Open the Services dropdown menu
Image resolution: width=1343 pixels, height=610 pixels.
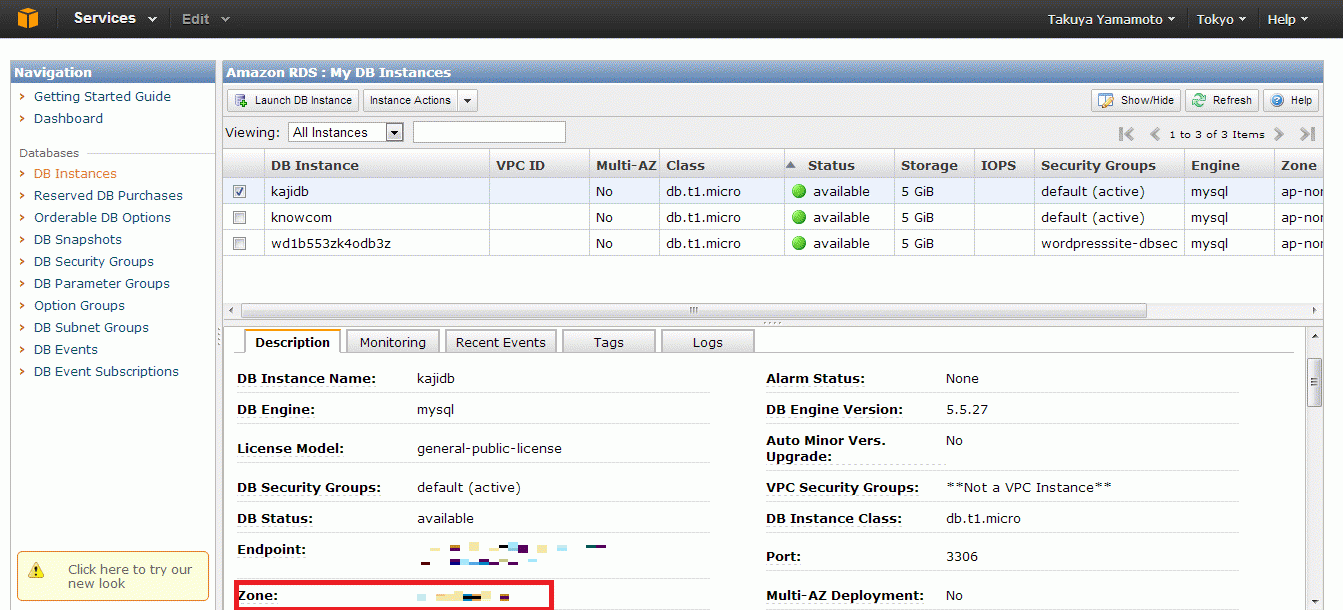coord(115,18)
